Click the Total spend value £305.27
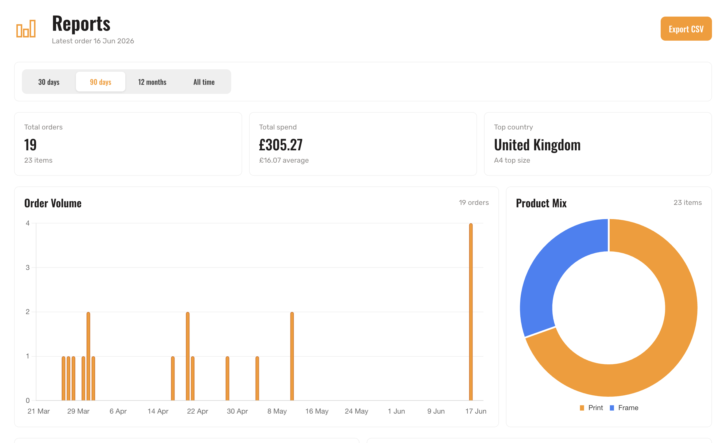The width and height of the screenshot is (720, 443). pyautogui.click(x=281, y=145)
